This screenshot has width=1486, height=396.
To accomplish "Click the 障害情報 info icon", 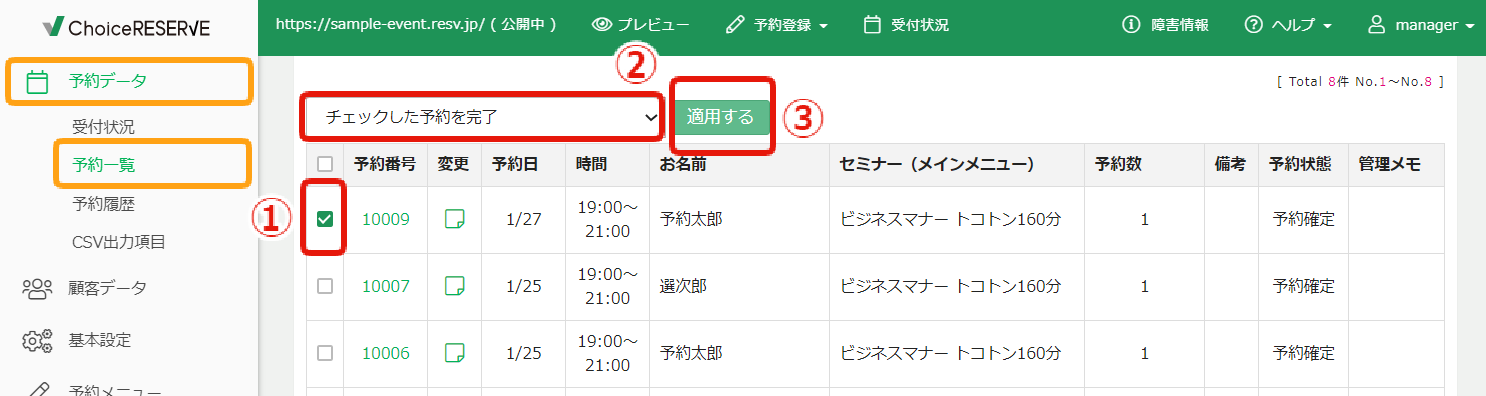I will 1132,25.
